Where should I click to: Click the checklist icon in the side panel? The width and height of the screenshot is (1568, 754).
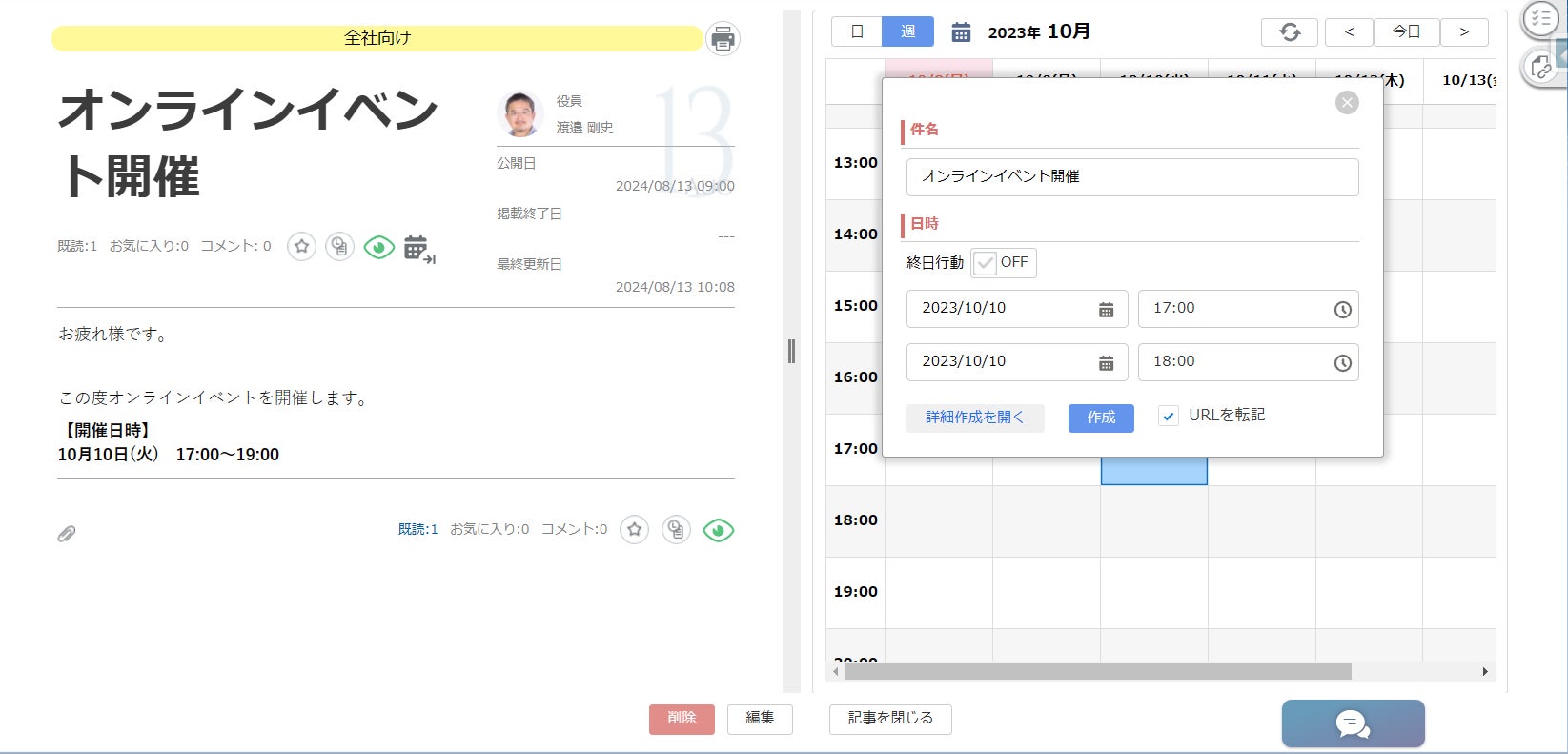1540,19
